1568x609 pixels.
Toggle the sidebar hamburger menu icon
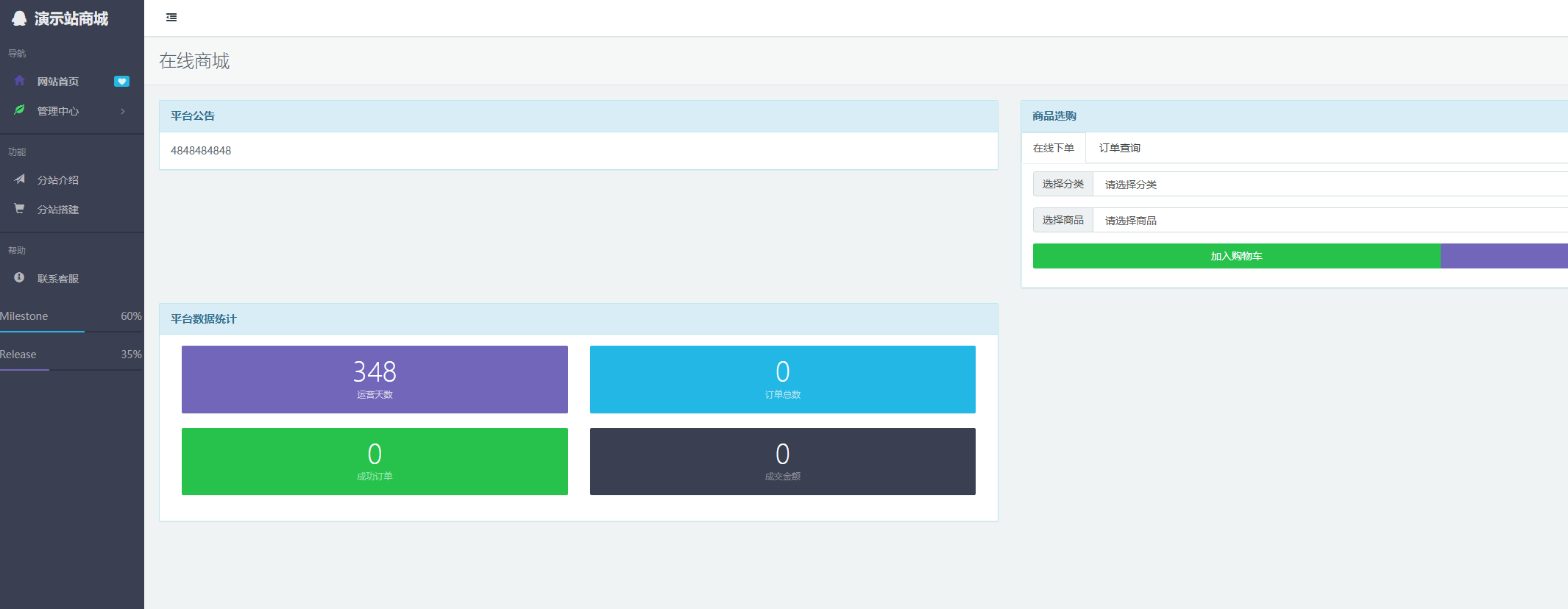[x=171, y=18]
